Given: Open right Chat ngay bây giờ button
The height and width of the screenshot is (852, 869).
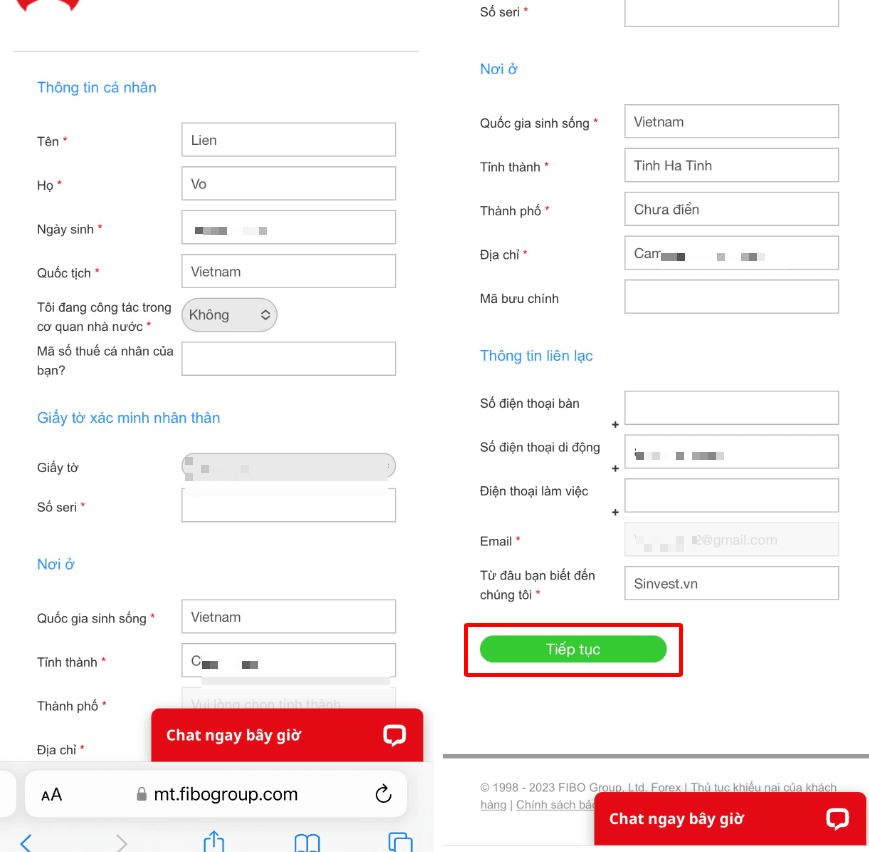Looking at the screenshot, I should pyautogui.click(x=730, y=818).
